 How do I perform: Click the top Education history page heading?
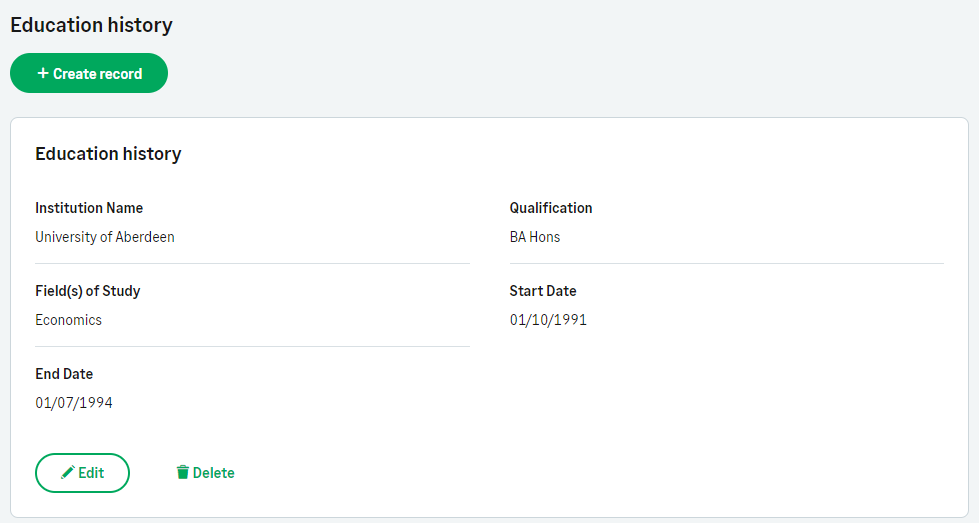coord(91,25)
